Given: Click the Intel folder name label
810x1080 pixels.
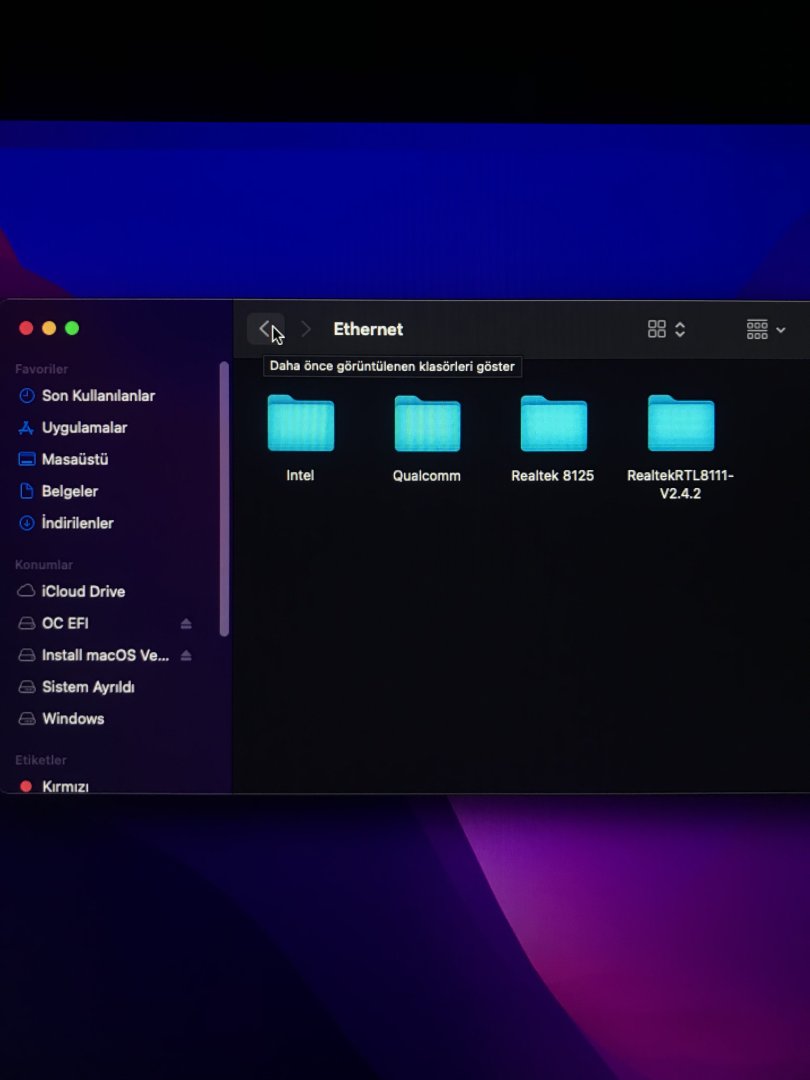Looking at the screenshot, I should [300, 475].
